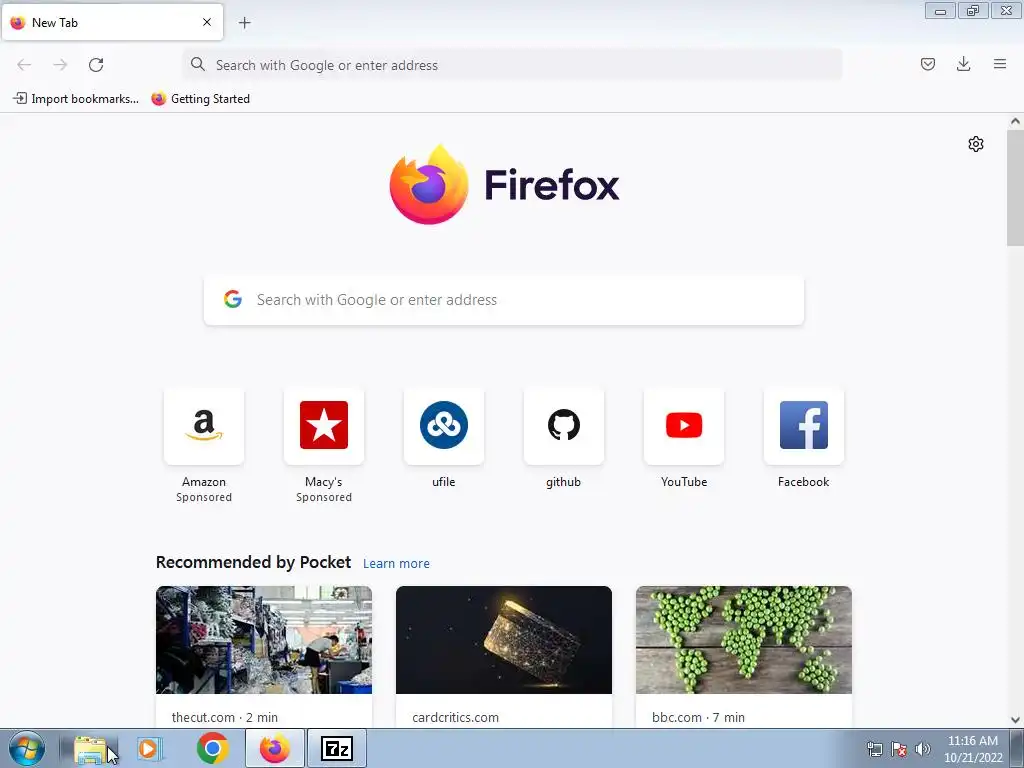This screenshot has width=1024, height=768.
Task: Open the thecut.com story thumbnail
Action: click(264, 640)
